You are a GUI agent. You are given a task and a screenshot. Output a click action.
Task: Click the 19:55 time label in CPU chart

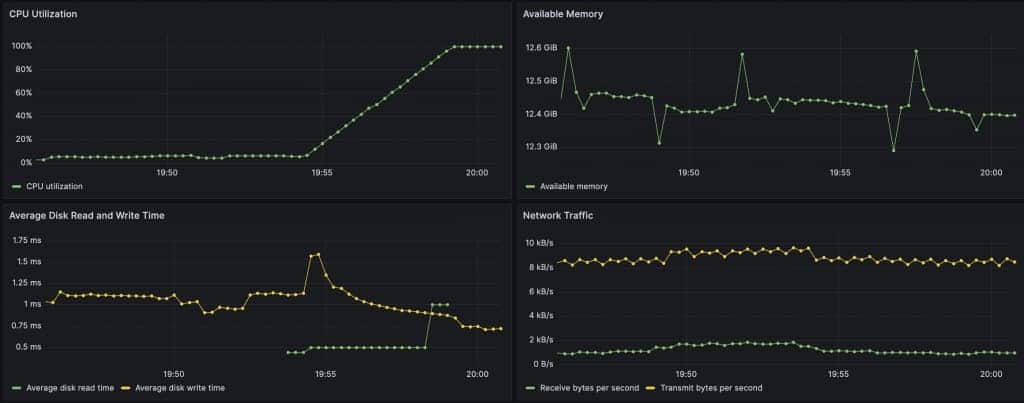(x=322, y=173)
